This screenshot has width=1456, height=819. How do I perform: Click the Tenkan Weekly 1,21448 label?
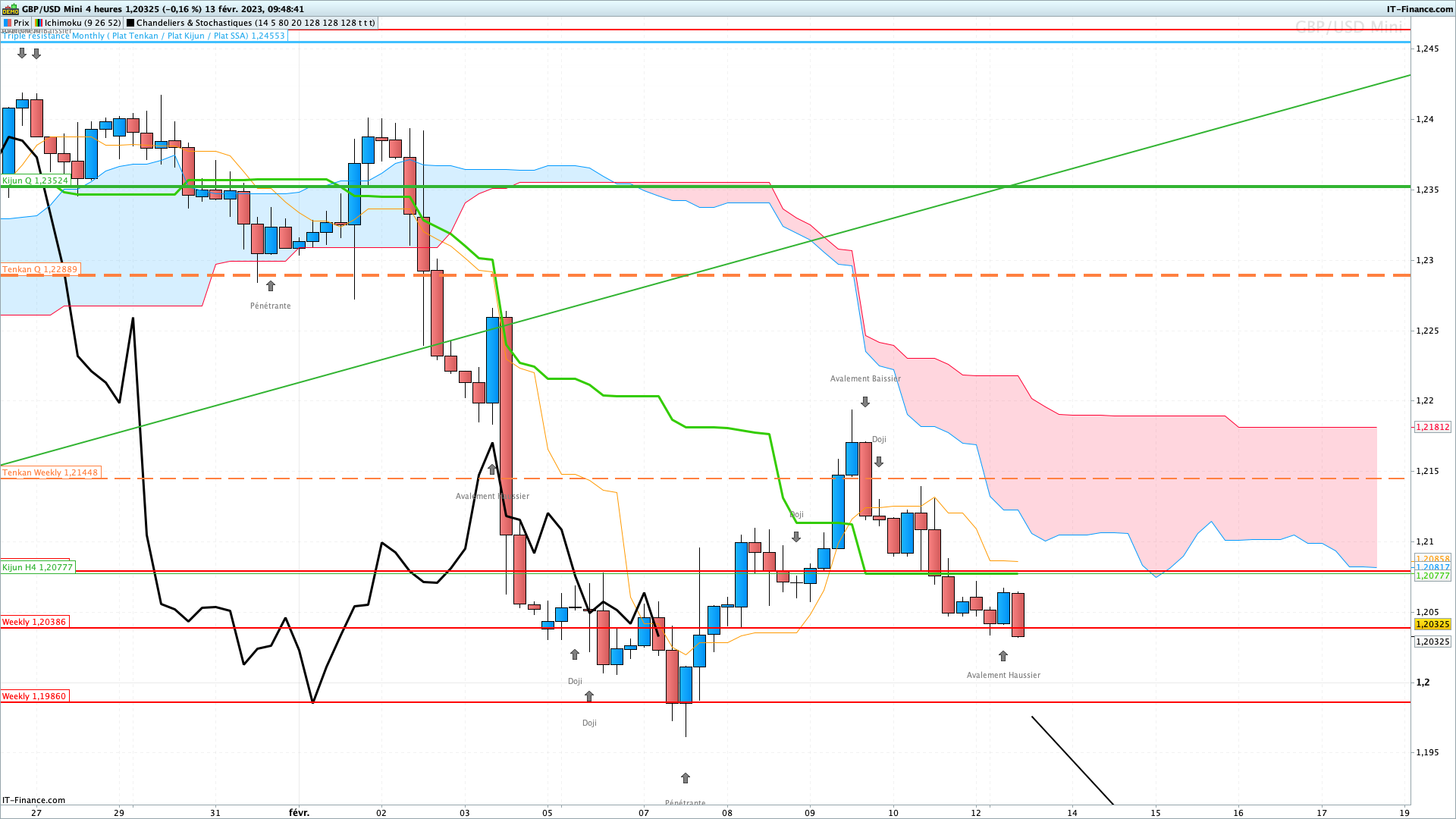click(x=50, y=472)
